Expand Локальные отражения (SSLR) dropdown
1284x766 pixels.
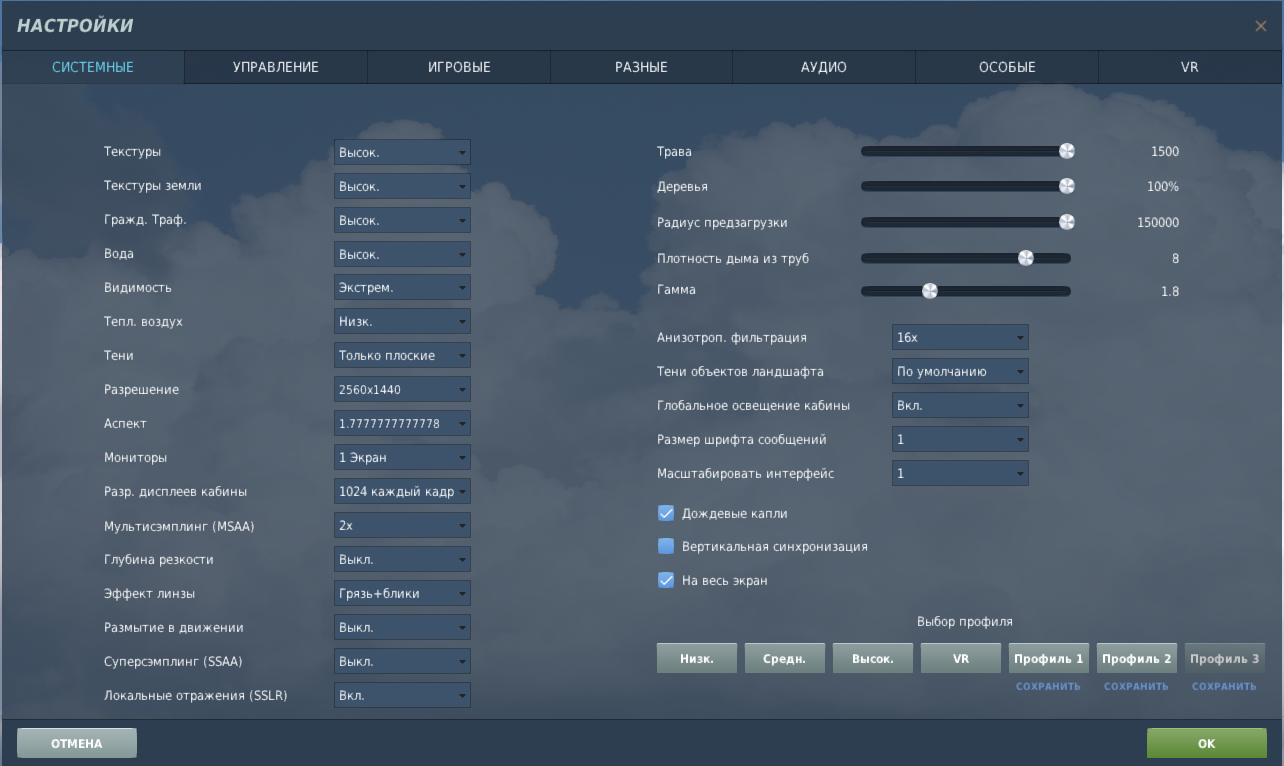(402, 696)
